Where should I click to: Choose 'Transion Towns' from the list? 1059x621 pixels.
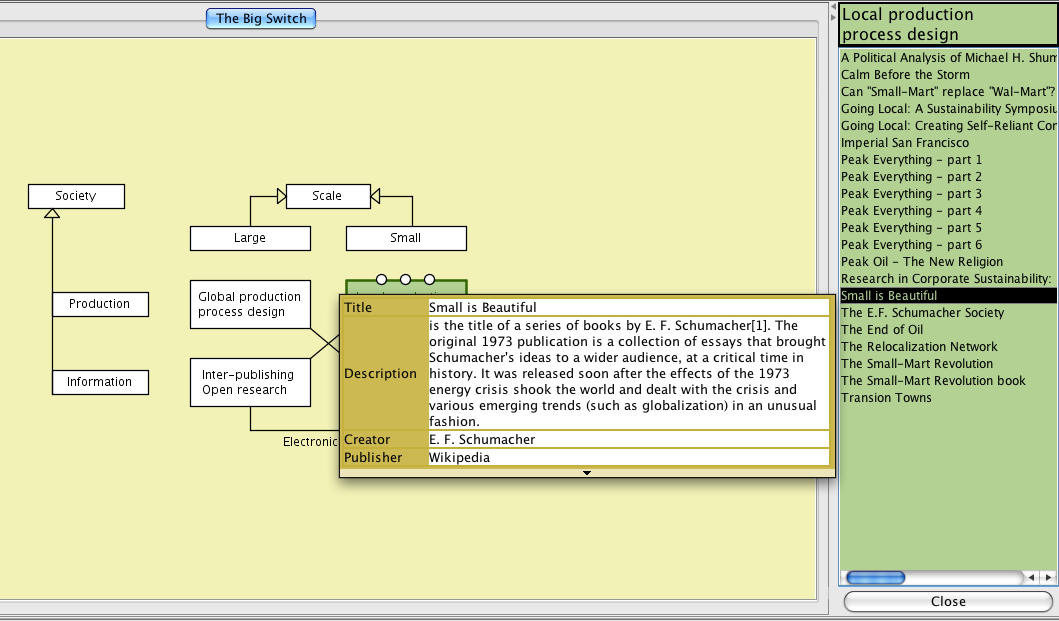tap(886, 398)
